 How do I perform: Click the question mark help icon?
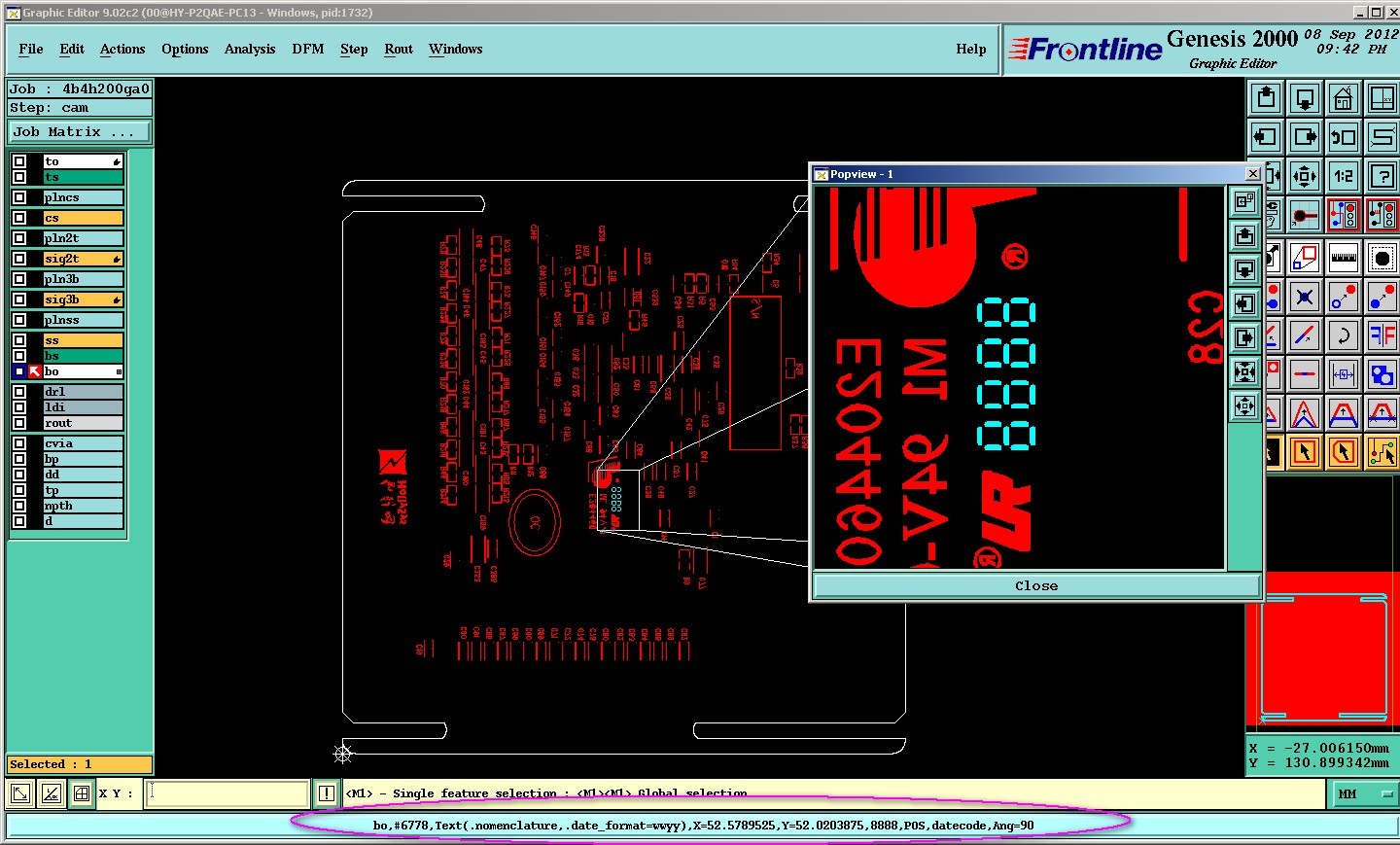[1382, 176]
